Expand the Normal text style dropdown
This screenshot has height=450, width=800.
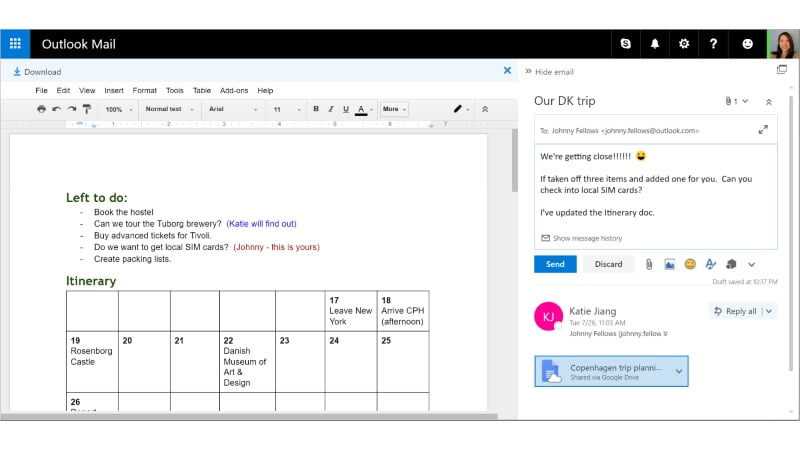point(168,109)
